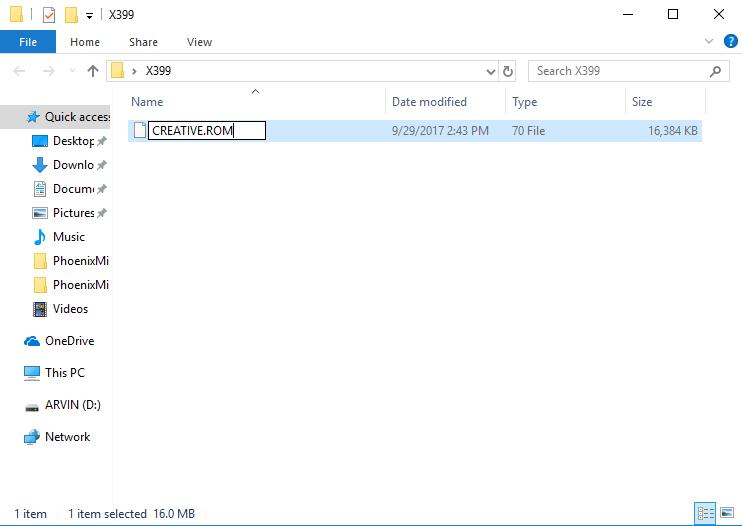Click the CREATIVE.ROM file icon
Viewport: 742px width, 526px height.
[140, 130]
